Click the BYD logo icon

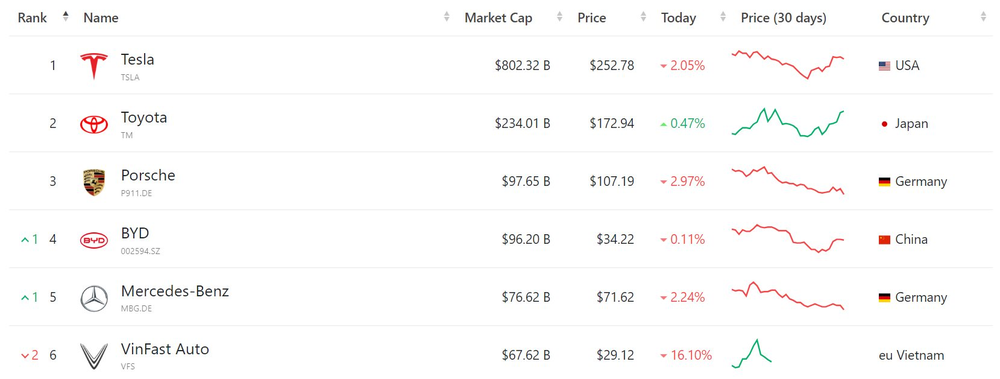[94, 241]
